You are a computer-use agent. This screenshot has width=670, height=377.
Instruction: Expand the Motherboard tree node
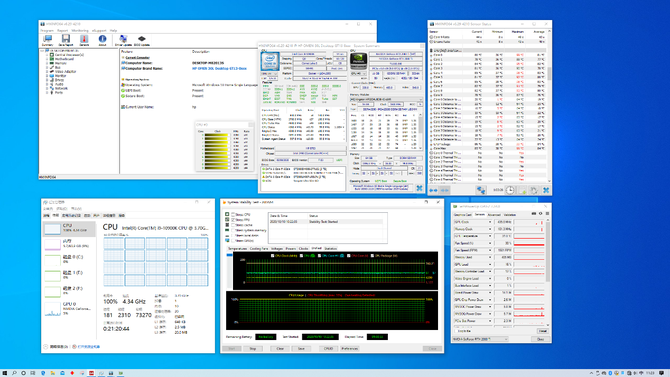tap(47, 59)
